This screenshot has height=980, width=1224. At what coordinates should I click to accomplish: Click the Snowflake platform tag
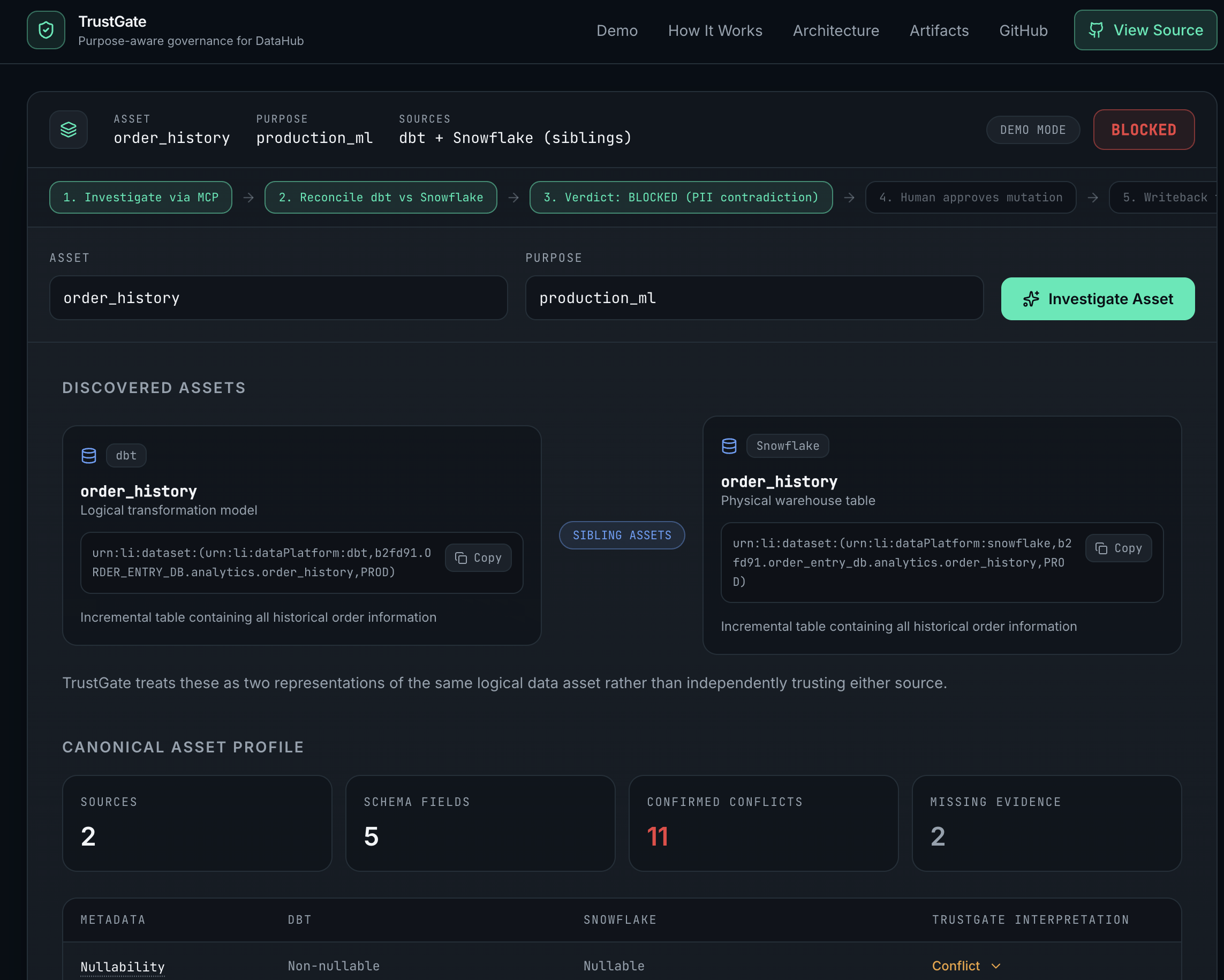pyautogui.click(x=788, y=446)
